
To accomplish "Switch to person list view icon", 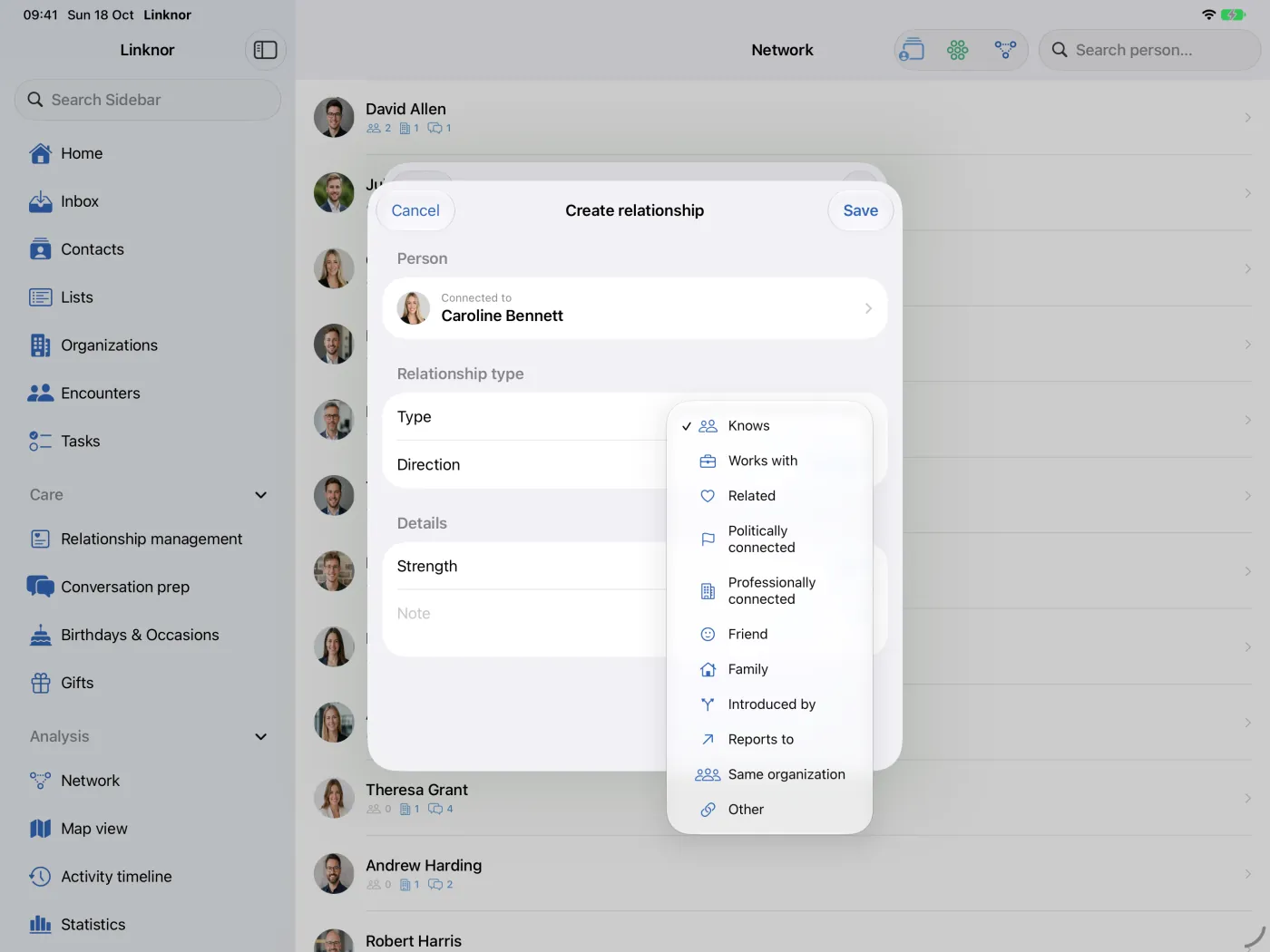I will pyautogui.click(x=912, y=50).
